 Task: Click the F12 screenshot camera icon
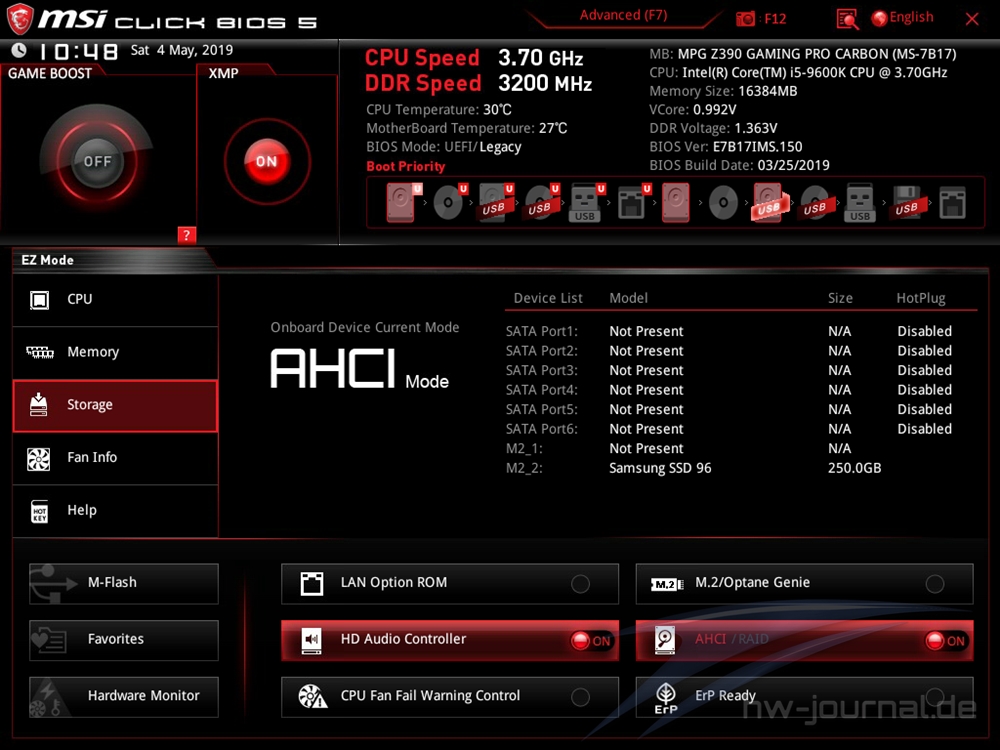coord(746,18)
